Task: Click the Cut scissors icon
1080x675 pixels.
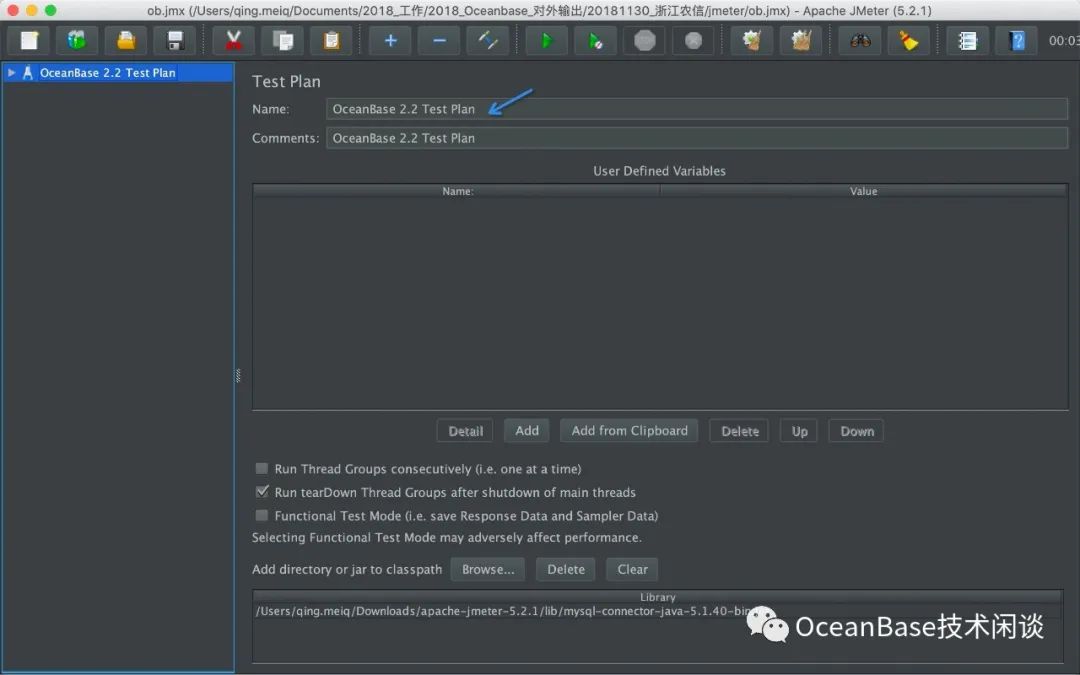Action: (234, 41)
